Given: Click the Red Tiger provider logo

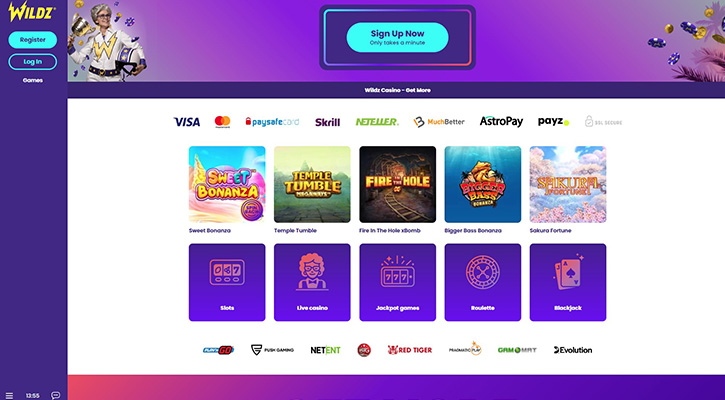Looking at the screenshot, I should 410,350.
